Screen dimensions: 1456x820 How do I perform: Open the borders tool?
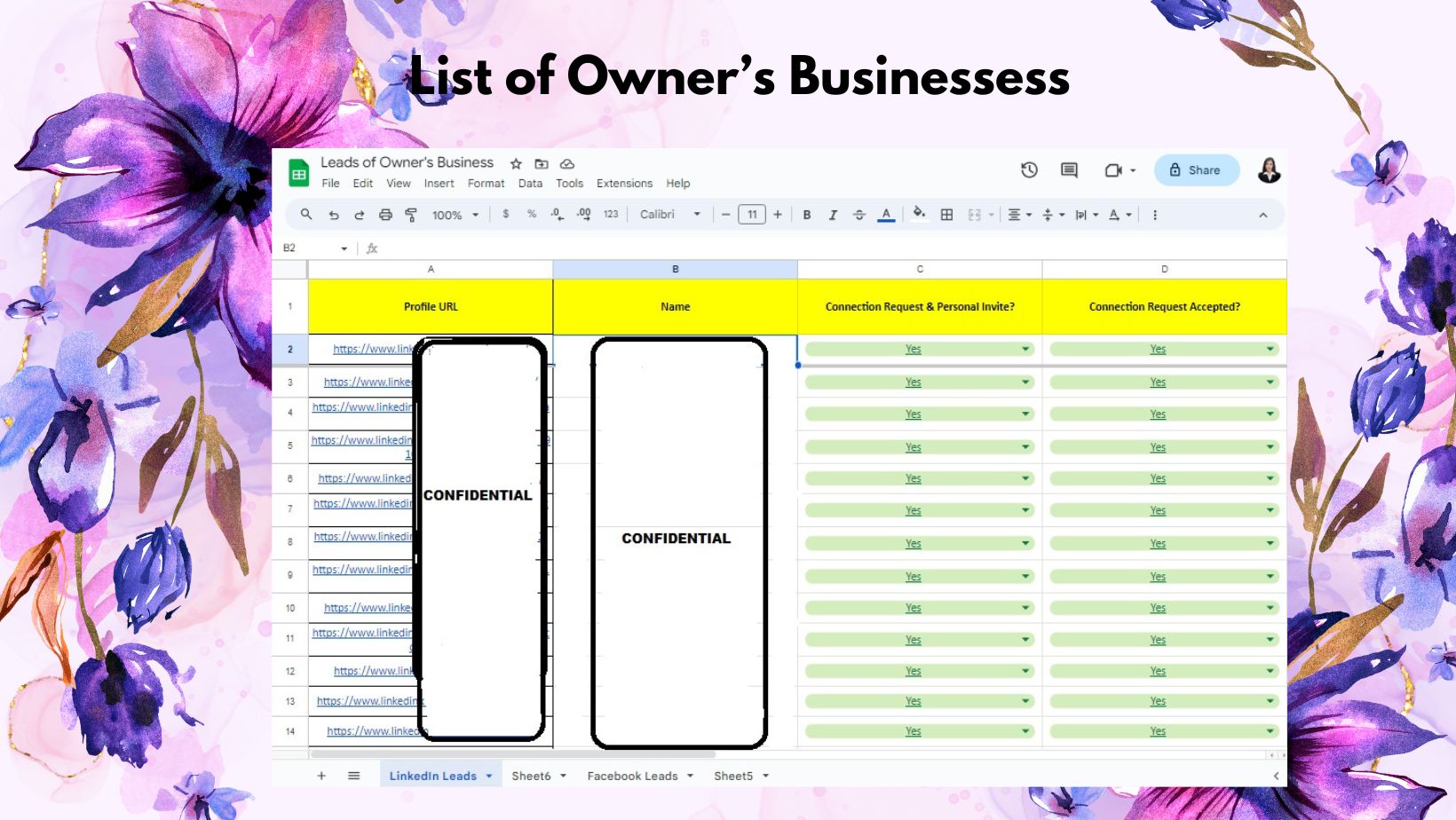click(x=947, y=215)
